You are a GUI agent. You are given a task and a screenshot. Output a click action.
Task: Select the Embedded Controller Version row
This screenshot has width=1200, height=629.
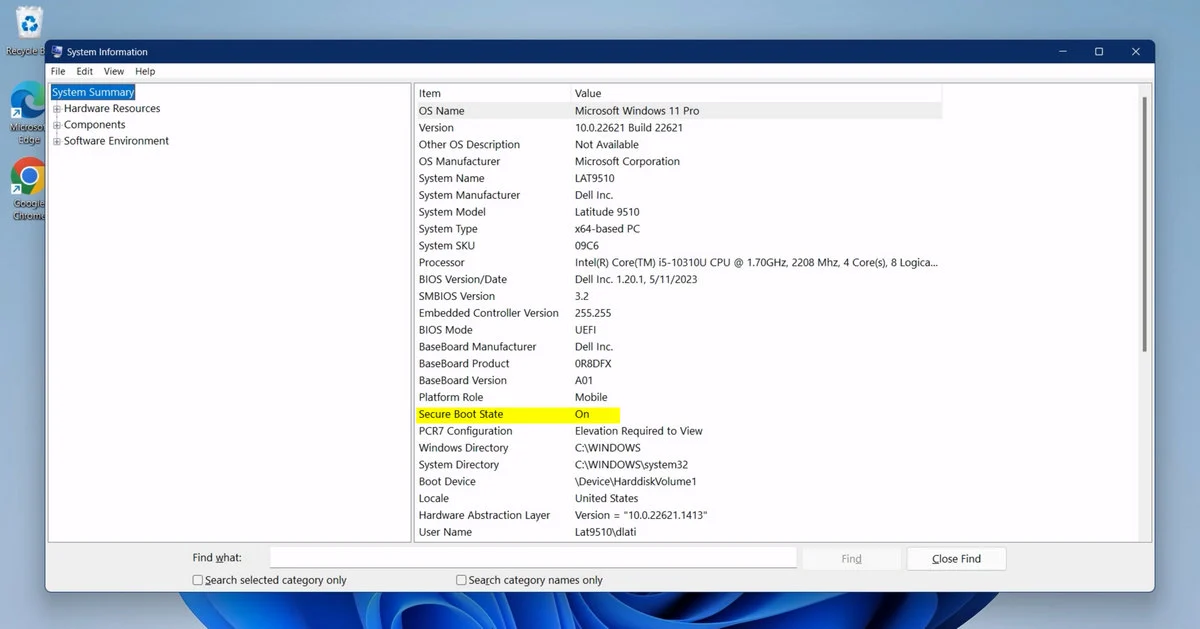pos(678,313)
